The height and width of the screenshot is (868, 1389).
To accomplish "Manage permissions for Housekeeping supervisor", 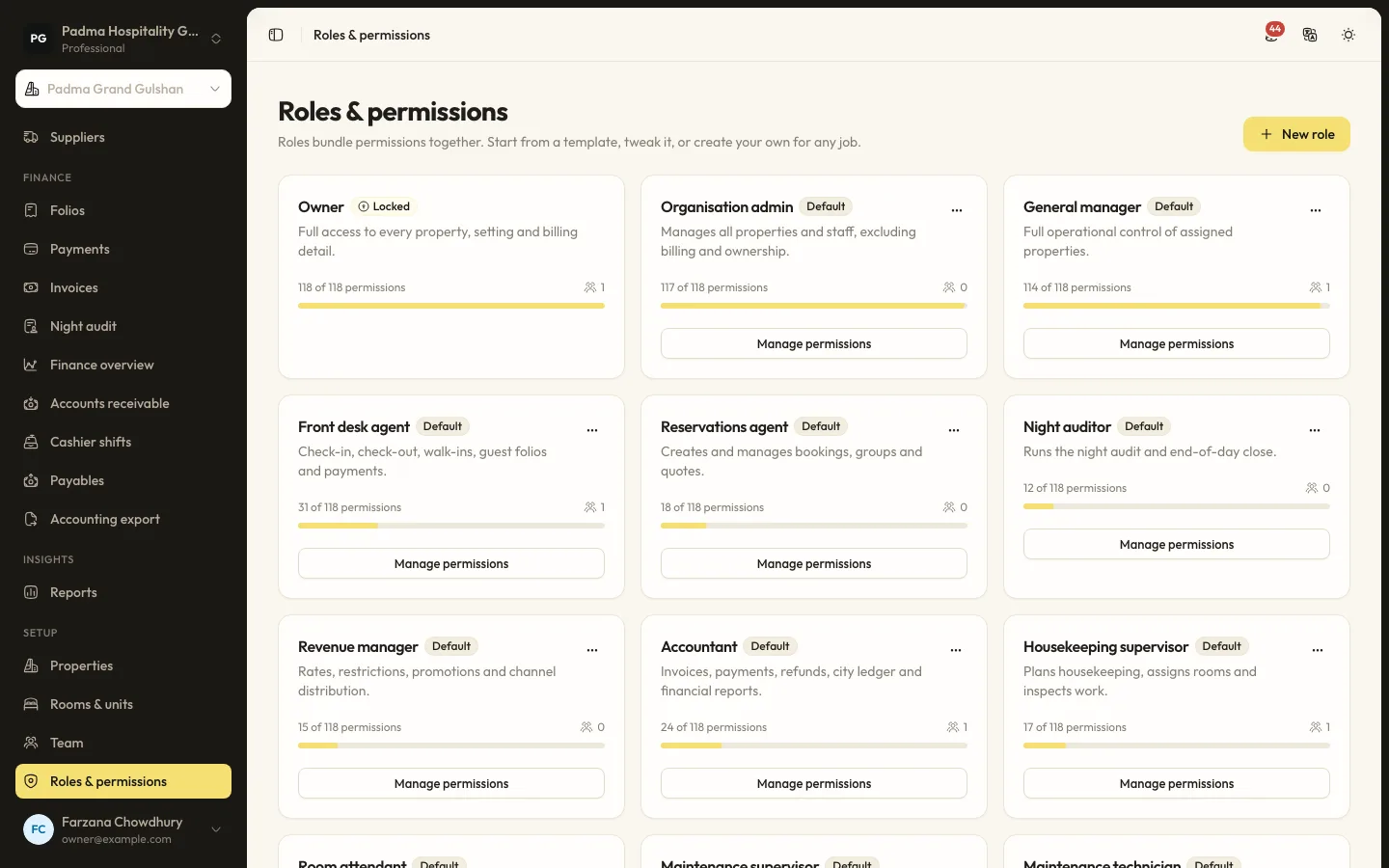I will coord(1177,783).
